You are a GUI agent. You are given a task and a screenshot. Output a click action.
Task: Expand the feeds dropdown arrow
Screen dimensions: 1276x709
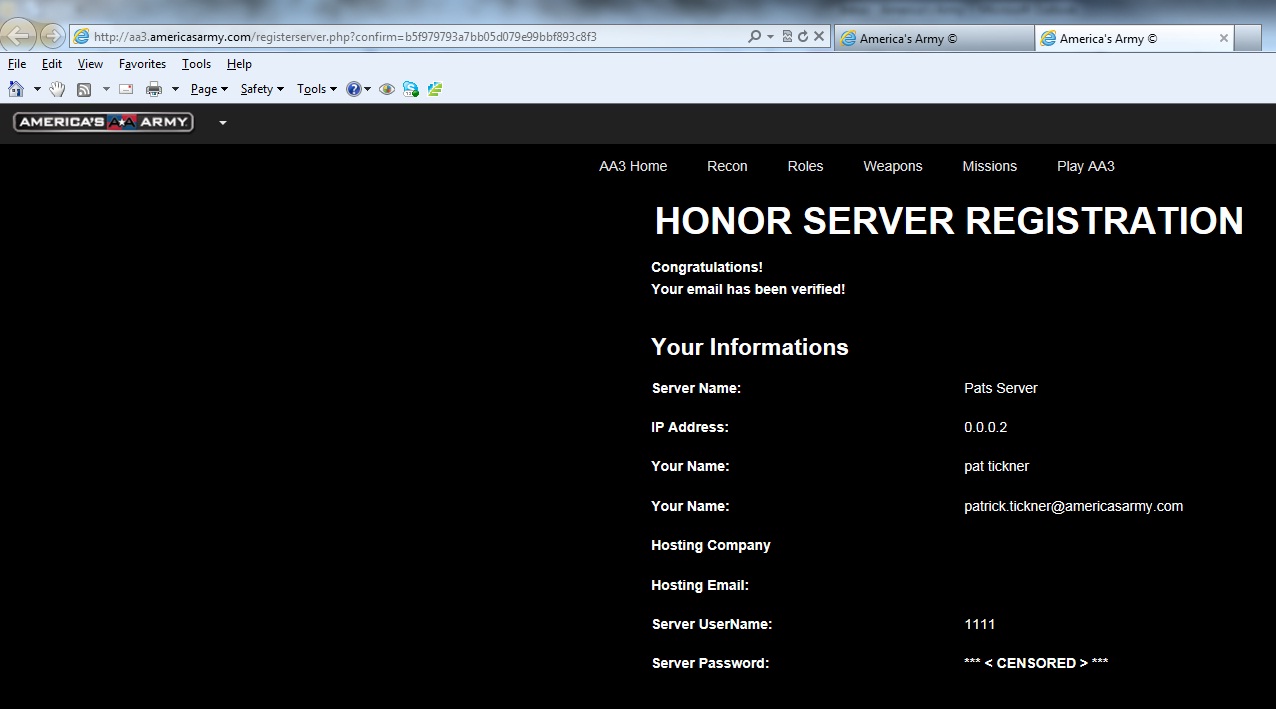(x=106, y=89)
